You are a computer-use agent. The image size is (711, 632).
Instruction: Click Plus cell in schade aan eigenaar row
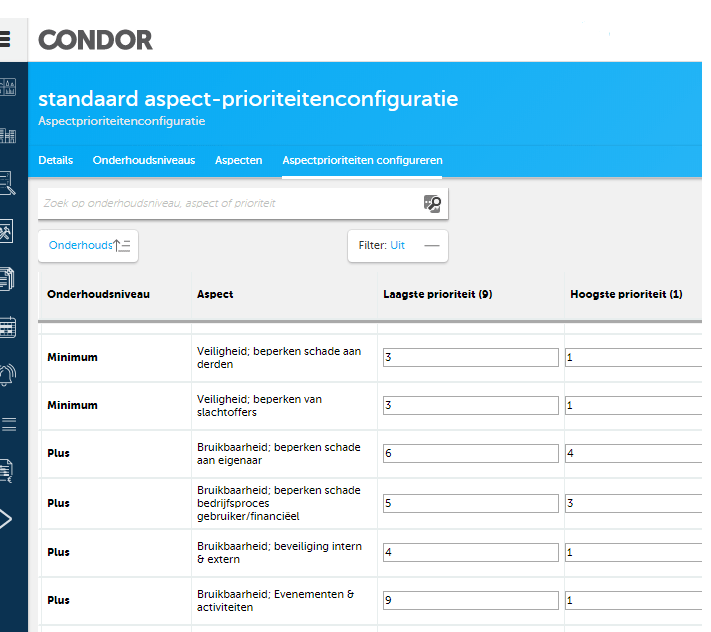(58, 453)
